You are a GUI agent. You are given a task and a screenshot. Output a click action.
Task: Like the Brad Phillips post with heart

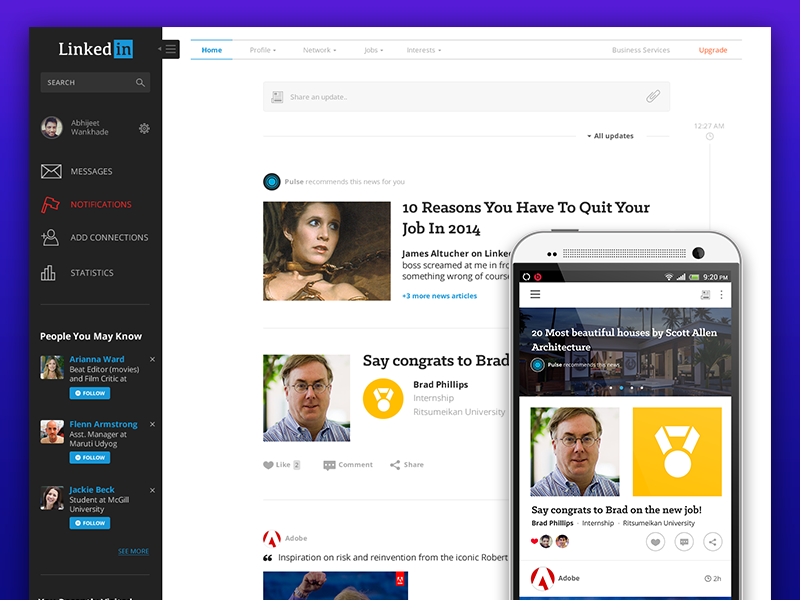(268, 465)
